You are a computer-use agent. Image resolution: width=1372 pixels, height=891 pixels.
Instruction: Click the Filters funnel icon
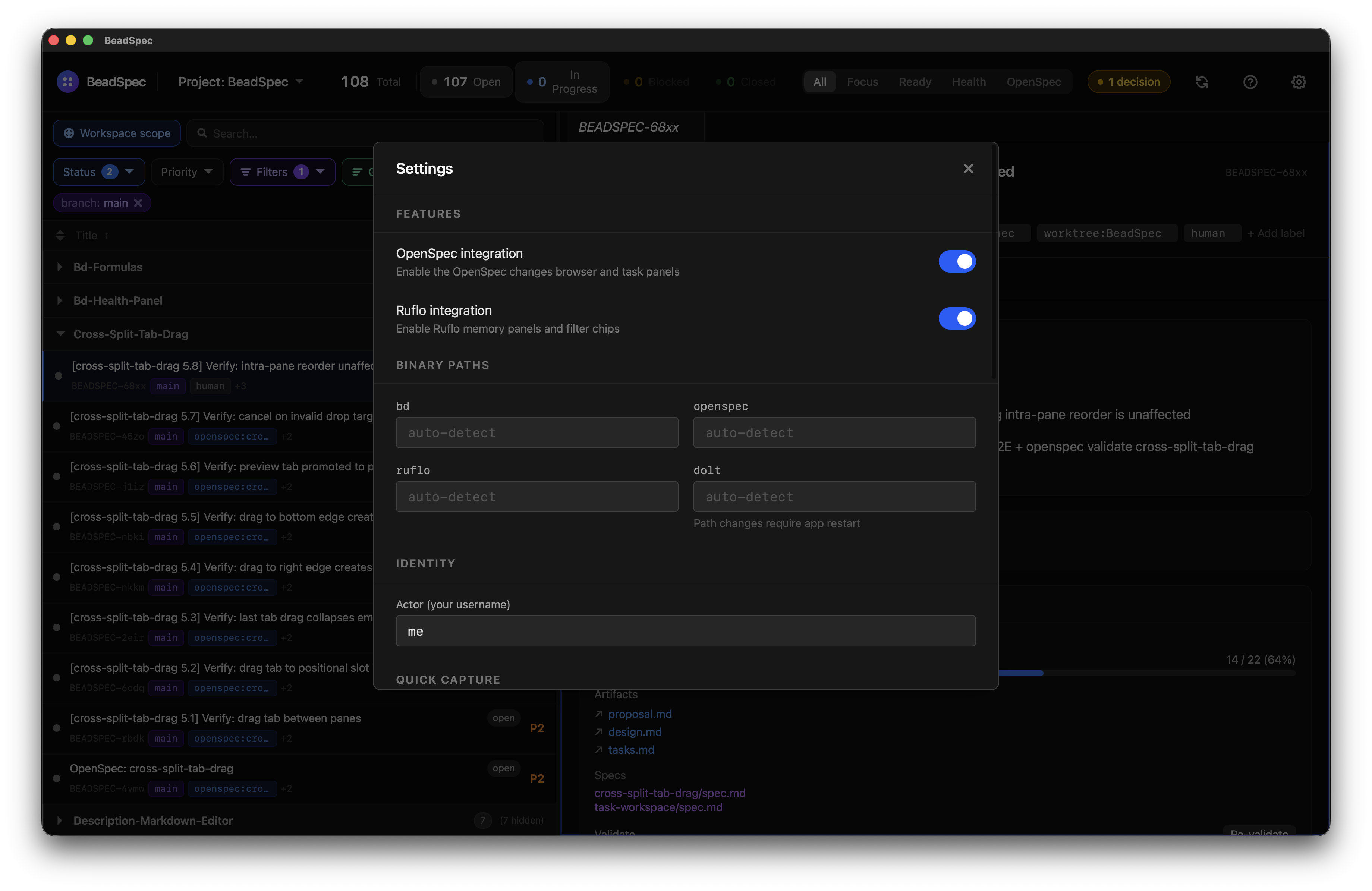(245, 172)
